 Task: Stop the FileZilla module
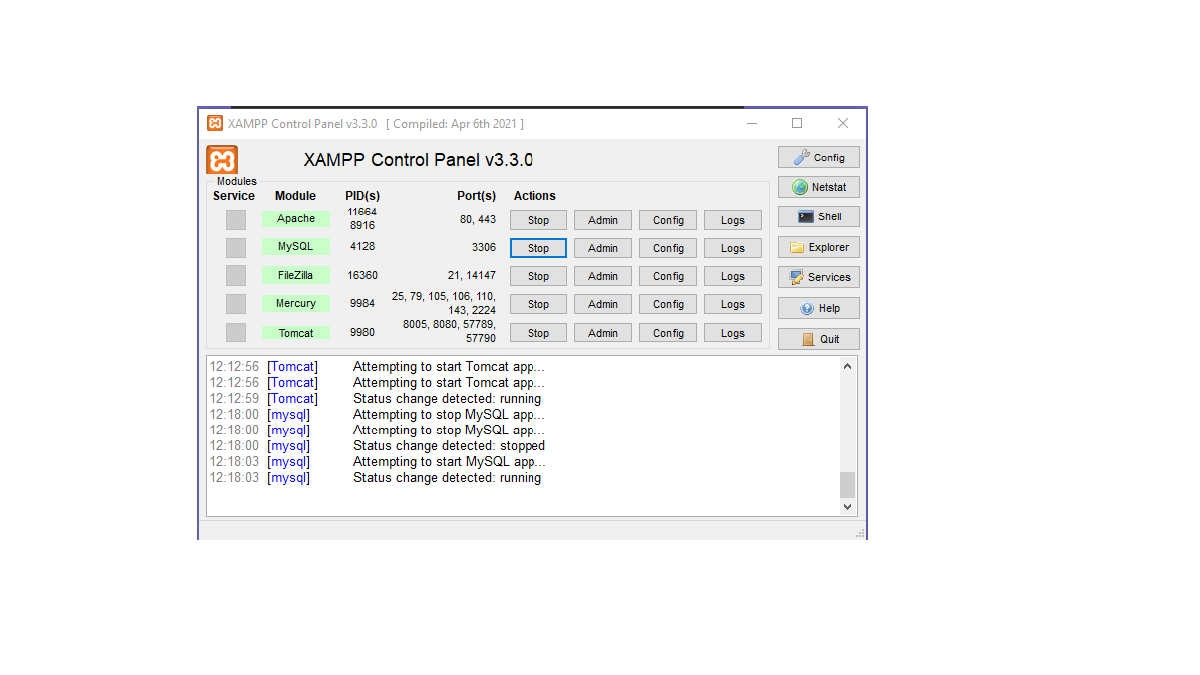(538, 276)
